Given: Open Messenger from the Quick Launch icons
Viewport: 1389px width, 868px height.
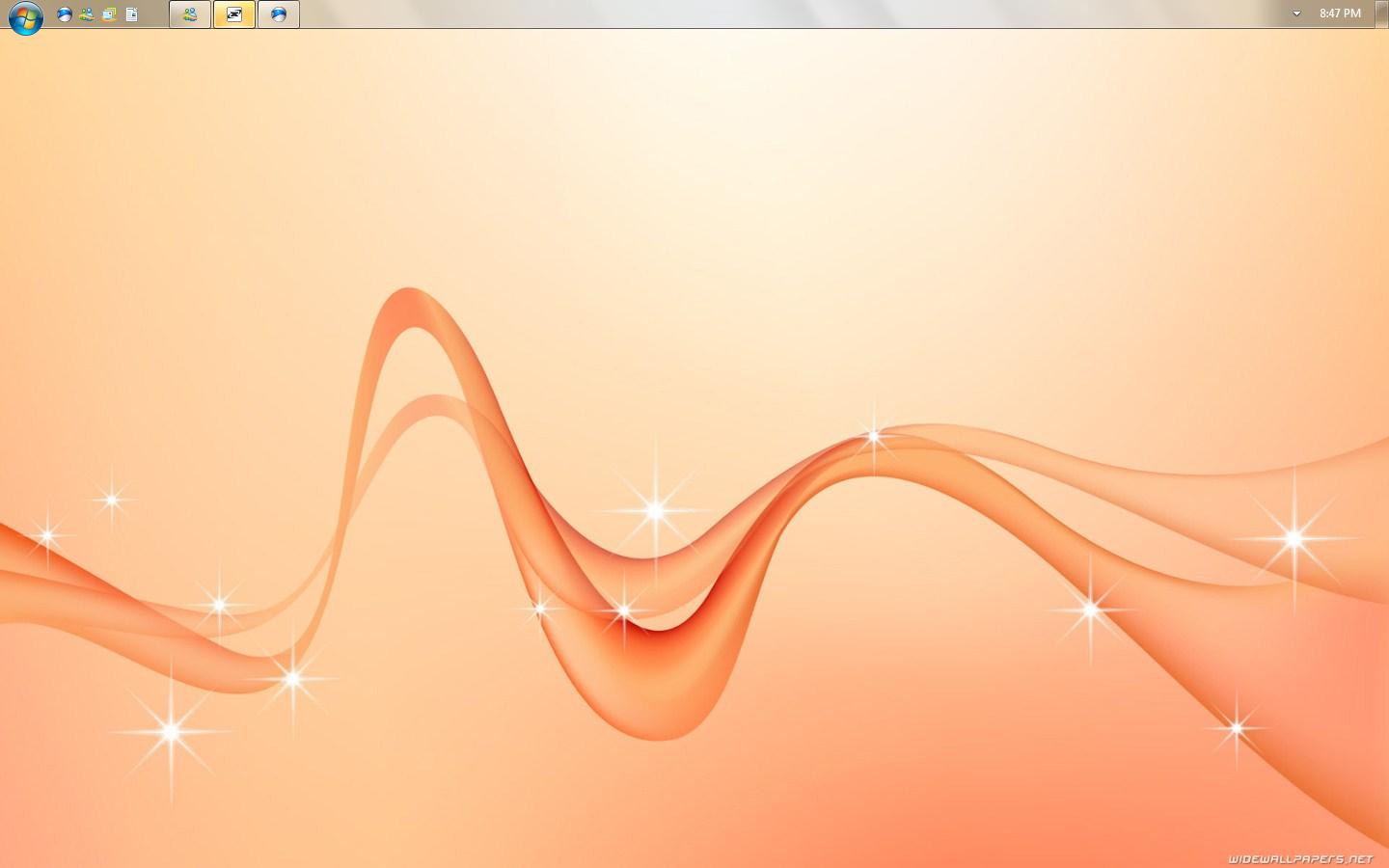Looking at the screenshot, I should coord(87,14).
